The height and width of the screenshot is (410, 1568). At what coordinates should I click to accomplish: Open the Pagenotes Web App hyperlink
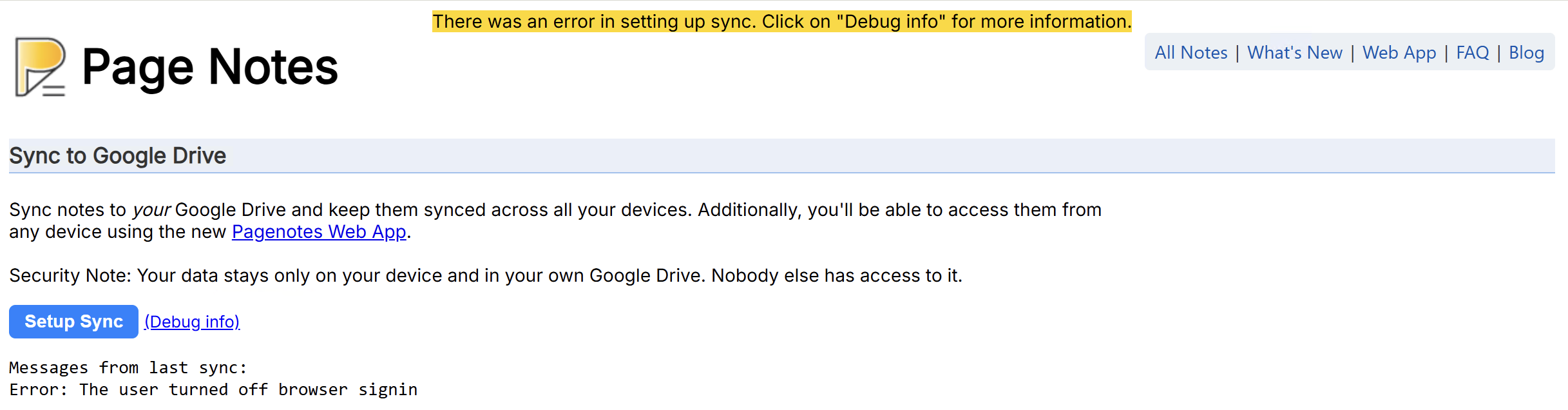[x=318, y=231]
